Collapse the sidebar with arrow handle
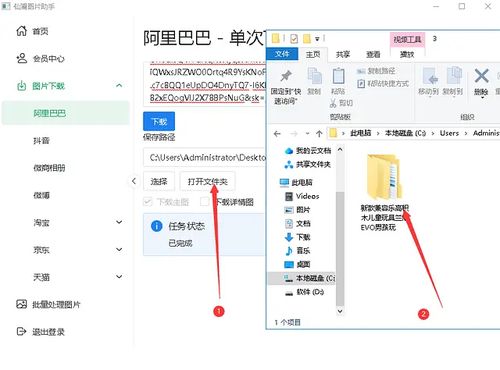 (x=134, y=181)
